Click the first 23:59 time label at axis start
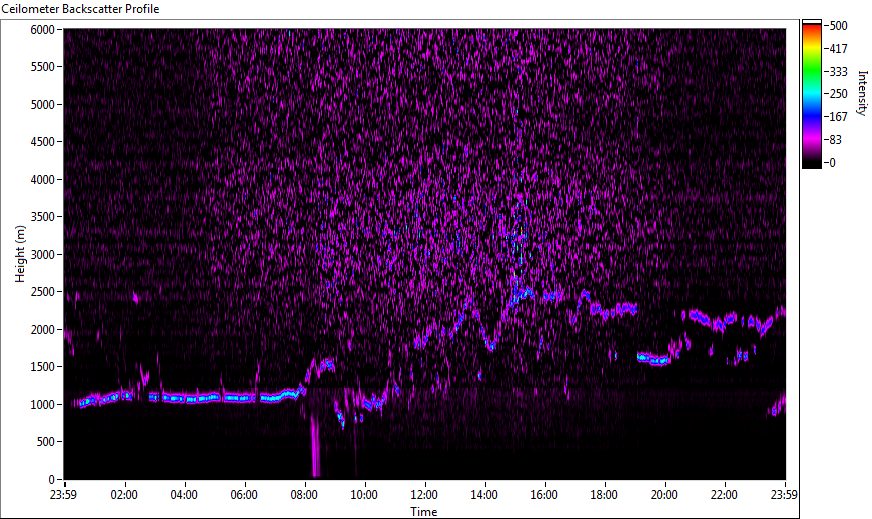 point(63,495)
